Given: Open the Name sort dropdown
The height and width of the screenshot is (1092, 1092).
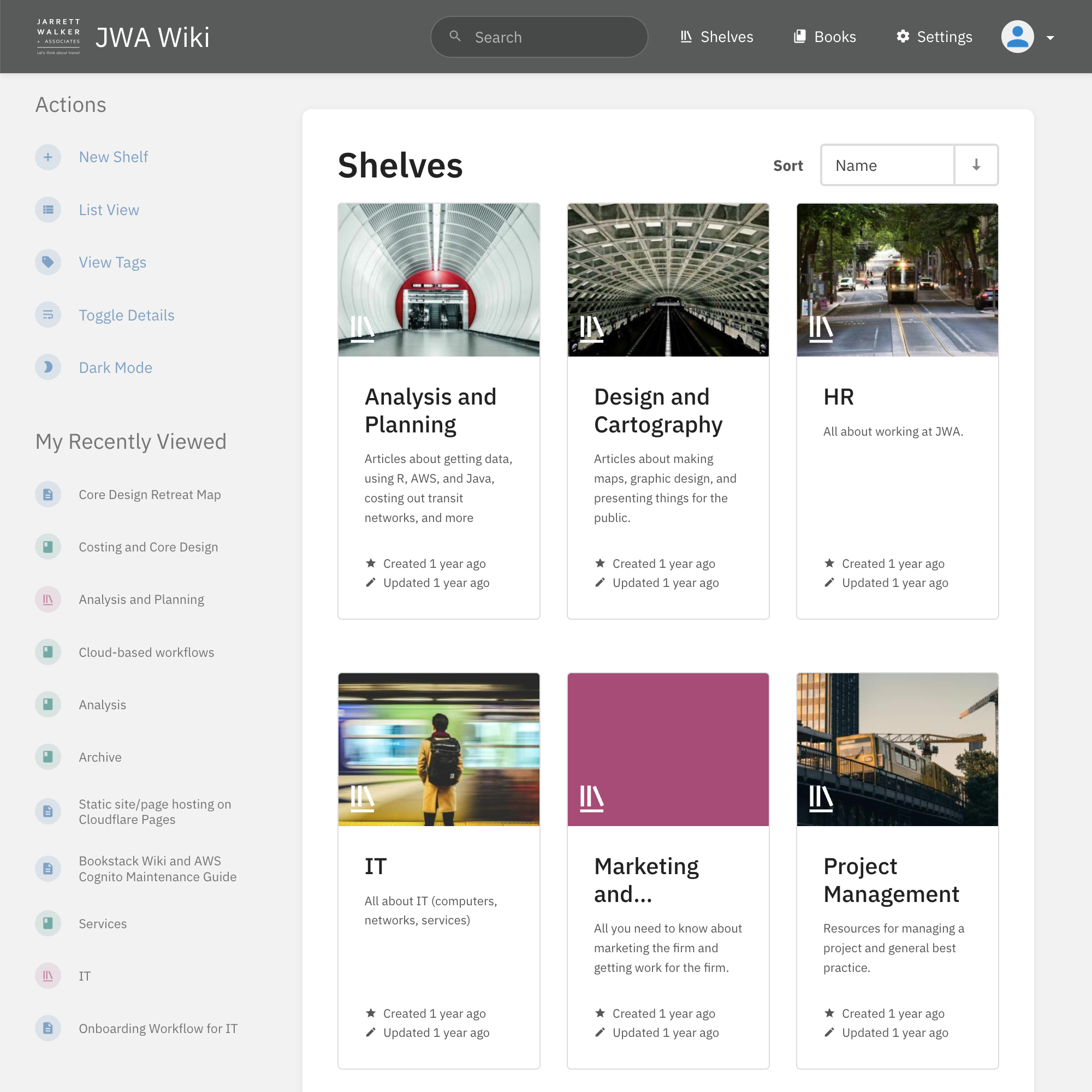Looking at the screenshot, I should coord(887,165).
